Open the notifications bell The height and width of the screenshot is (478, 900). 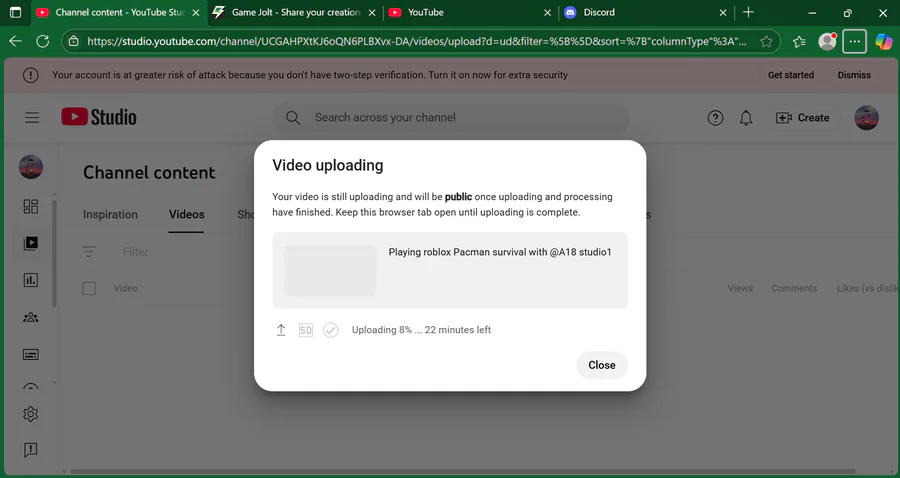[x=746, y=118]
